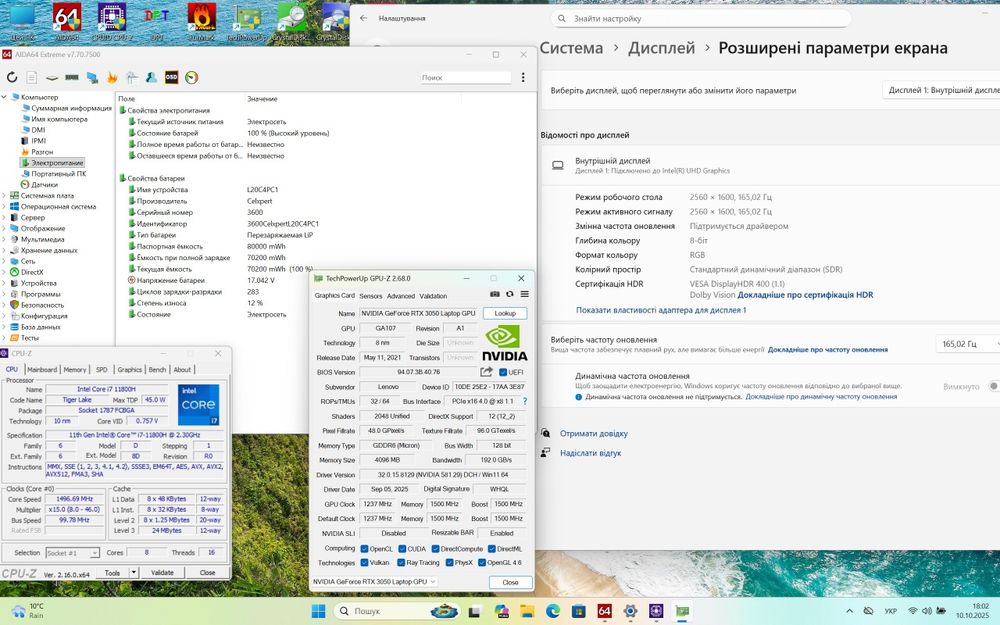
Task: Open the Докладніше про сертифікацію HDR link
Action: pyautogui.click(x=805, y=295)
